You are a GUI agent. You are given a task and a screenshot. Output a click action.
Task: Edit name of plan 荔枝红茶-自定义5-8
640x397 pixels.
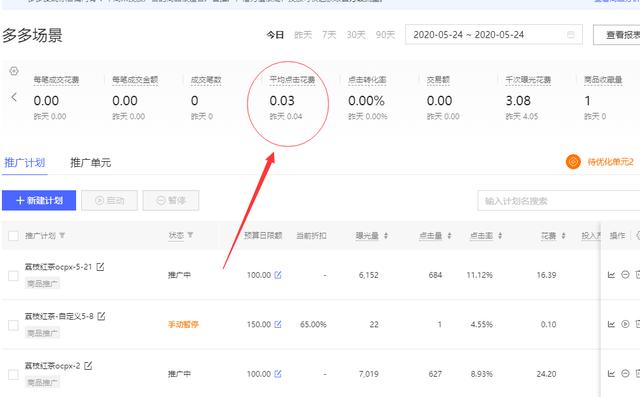point(101,316)
